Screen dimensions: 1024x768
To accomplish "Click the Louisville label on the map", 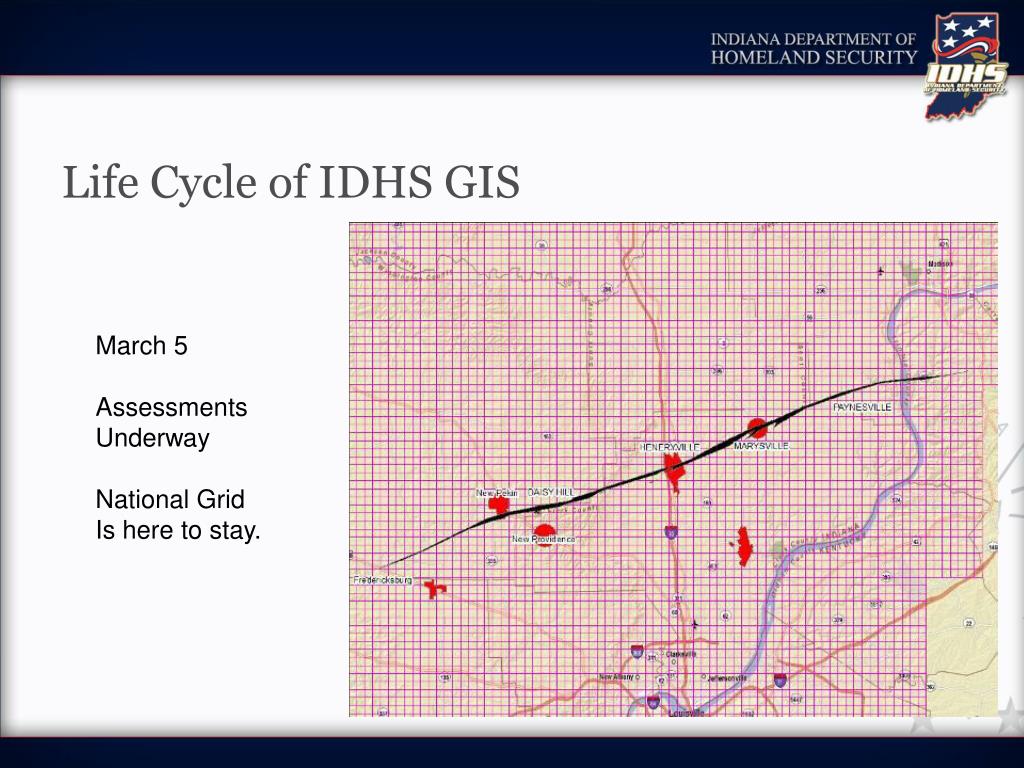I will tap(686, 713).
